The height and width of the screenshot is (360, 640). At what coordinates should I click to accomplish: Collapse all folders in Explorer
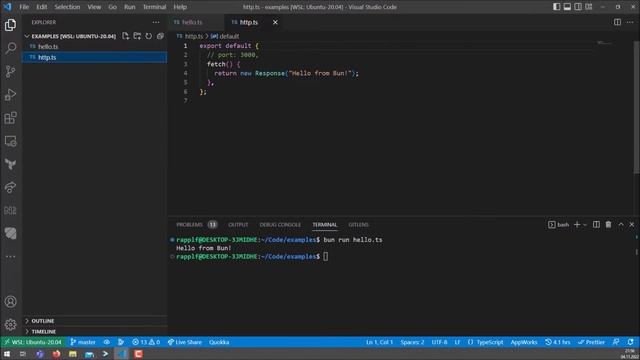(x=160, y=36)
